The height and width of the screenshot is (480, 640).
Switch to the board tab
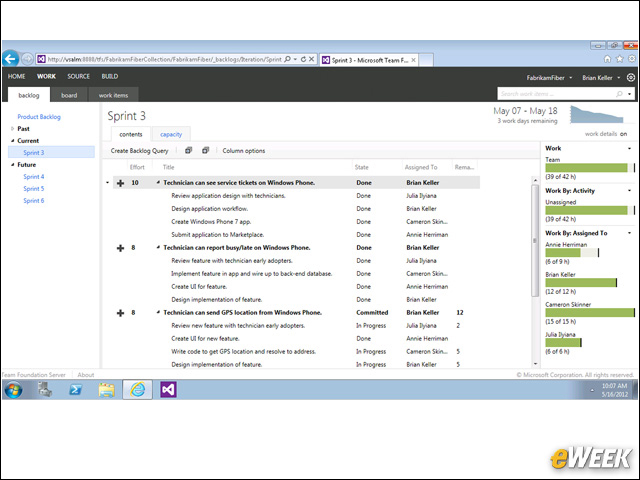point(69,95)
